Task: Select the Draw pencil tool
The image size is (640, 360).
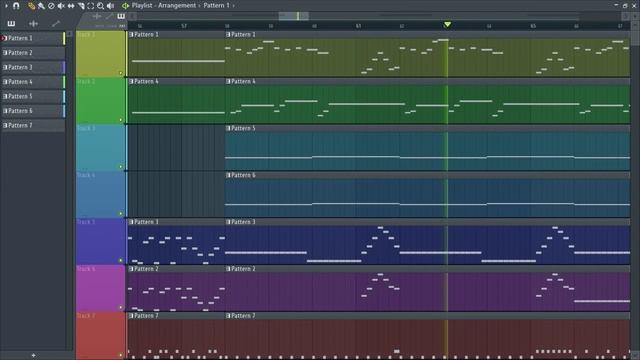Action: tap(31, 6)
